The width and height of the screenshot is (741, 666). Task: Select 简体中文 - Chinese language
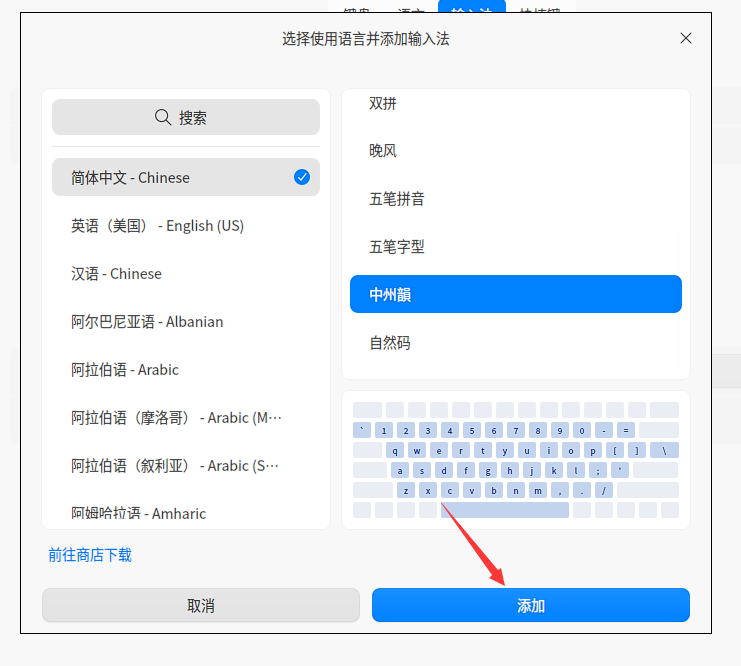(x=186, y=177)
